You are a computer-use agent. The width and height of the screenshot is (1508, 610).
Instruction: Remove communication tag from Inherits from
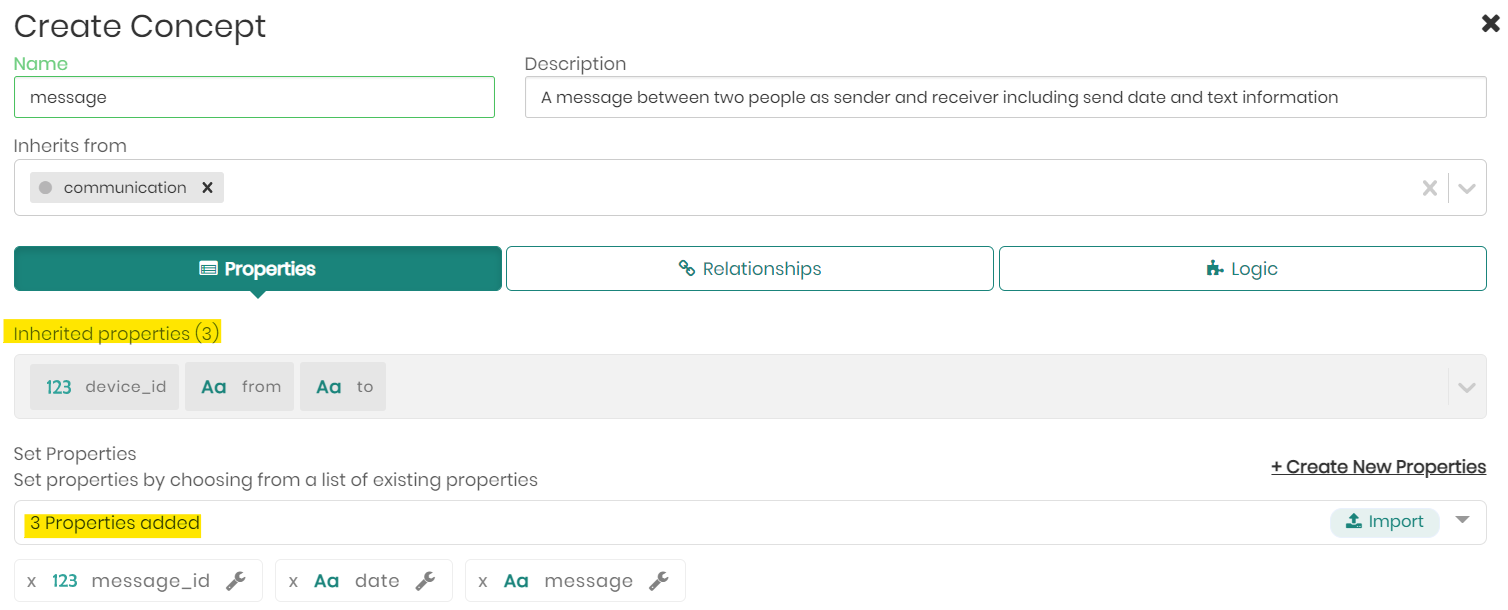pos(207,188)
